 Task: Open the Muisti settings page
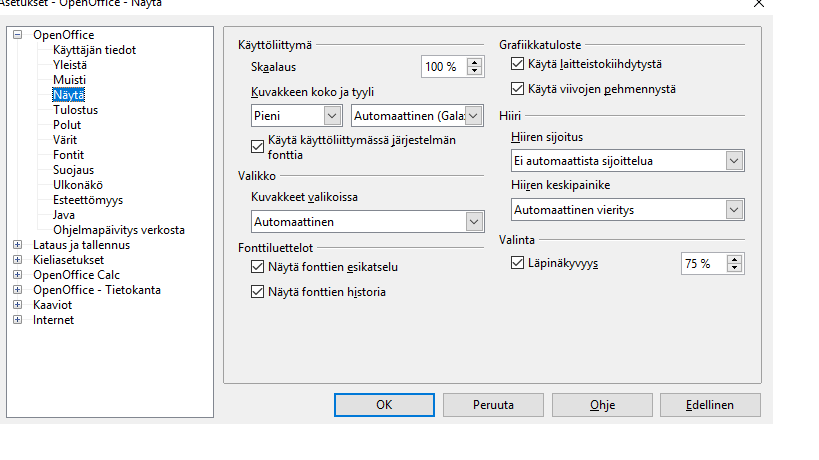point(69,80)
